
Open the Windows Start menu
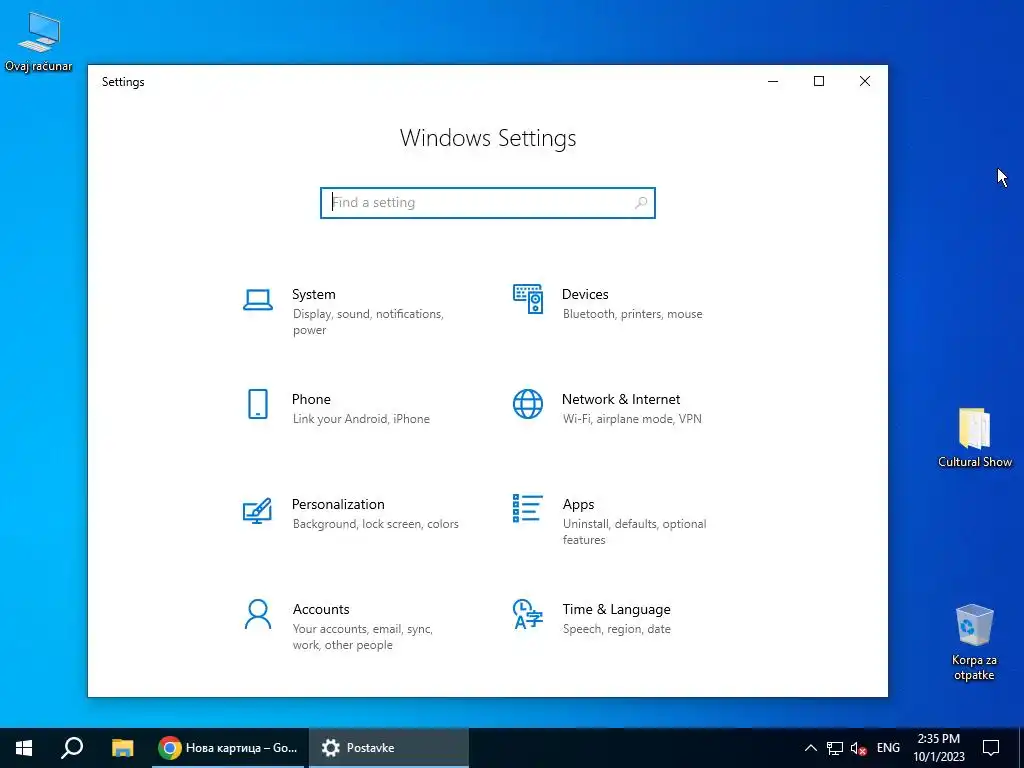click(24, 748)
